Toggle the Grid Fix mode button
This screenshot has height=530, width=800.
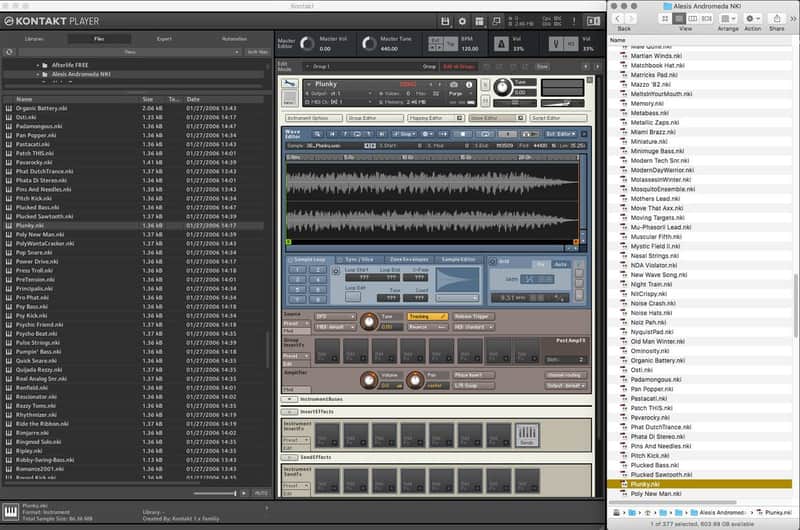coord(541,264)
